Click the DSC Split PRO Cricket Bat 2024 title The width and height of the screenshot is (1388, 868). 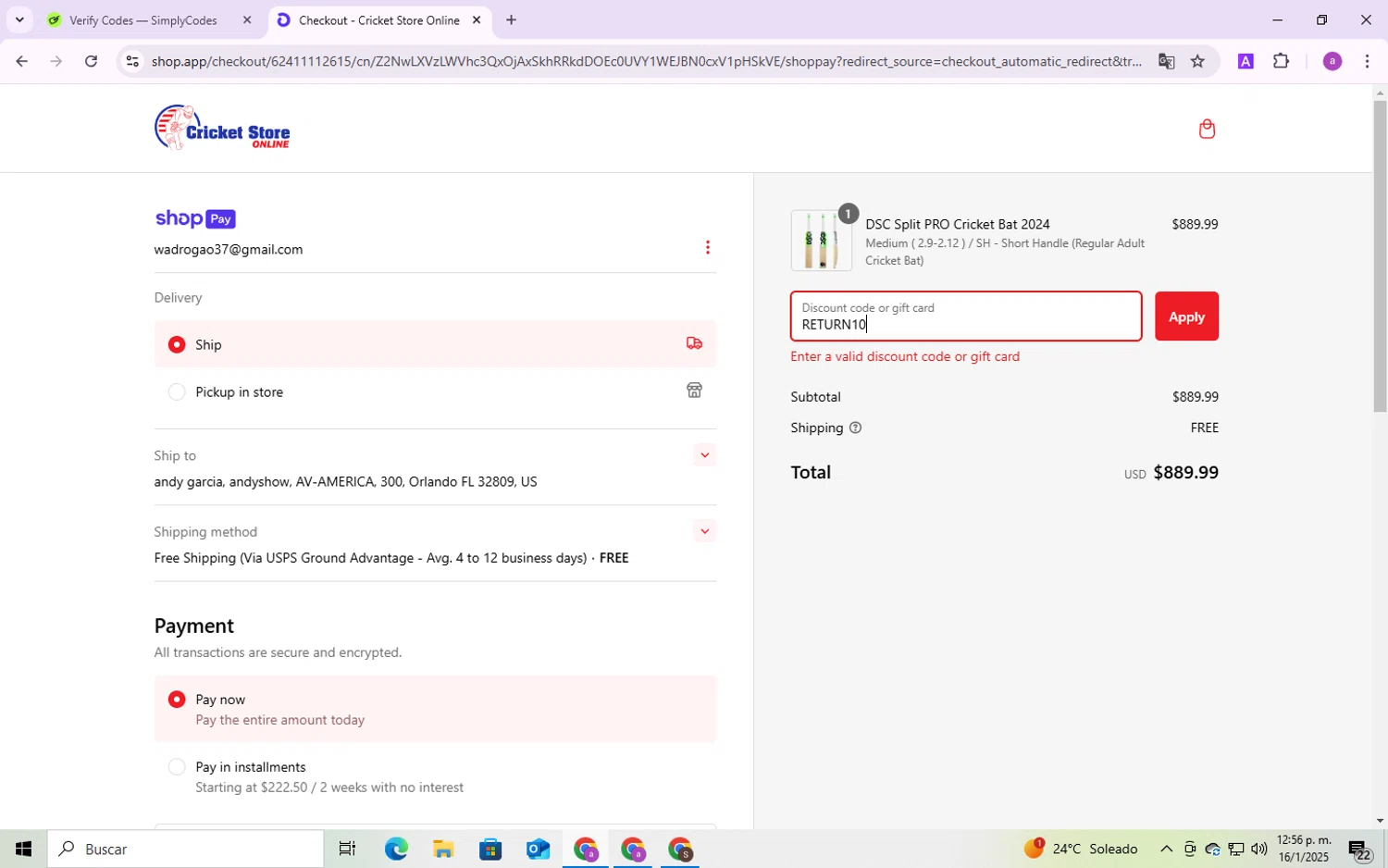(958, 224)
